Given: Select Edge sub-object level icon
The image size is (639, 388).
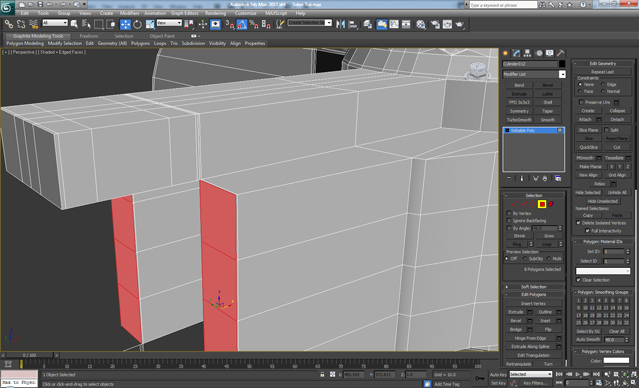Looking at the screenshot, I should click(x=524, y=204).
